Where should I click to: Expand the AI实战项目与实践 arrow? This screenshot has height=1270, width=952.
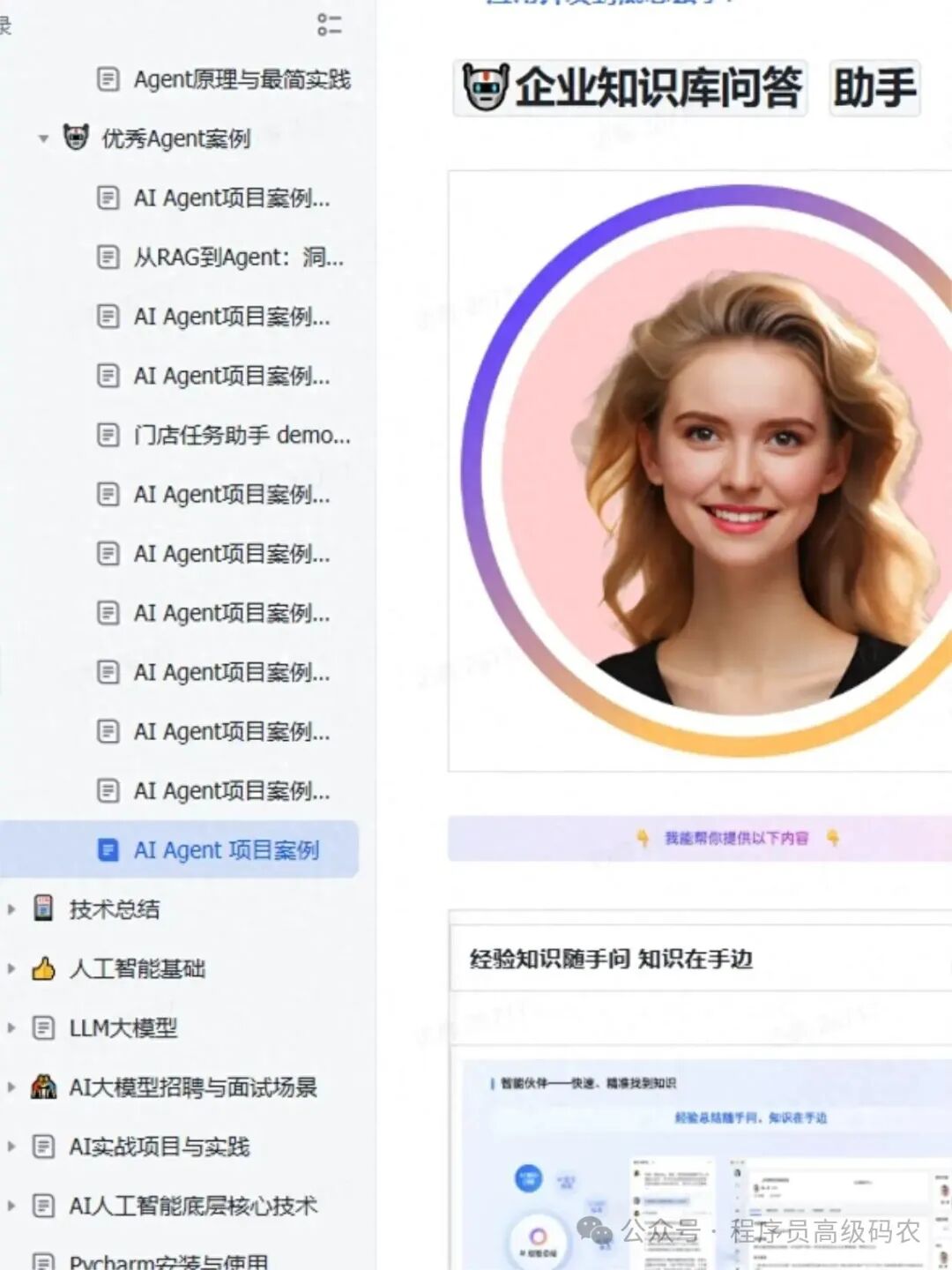(11, 1146)
